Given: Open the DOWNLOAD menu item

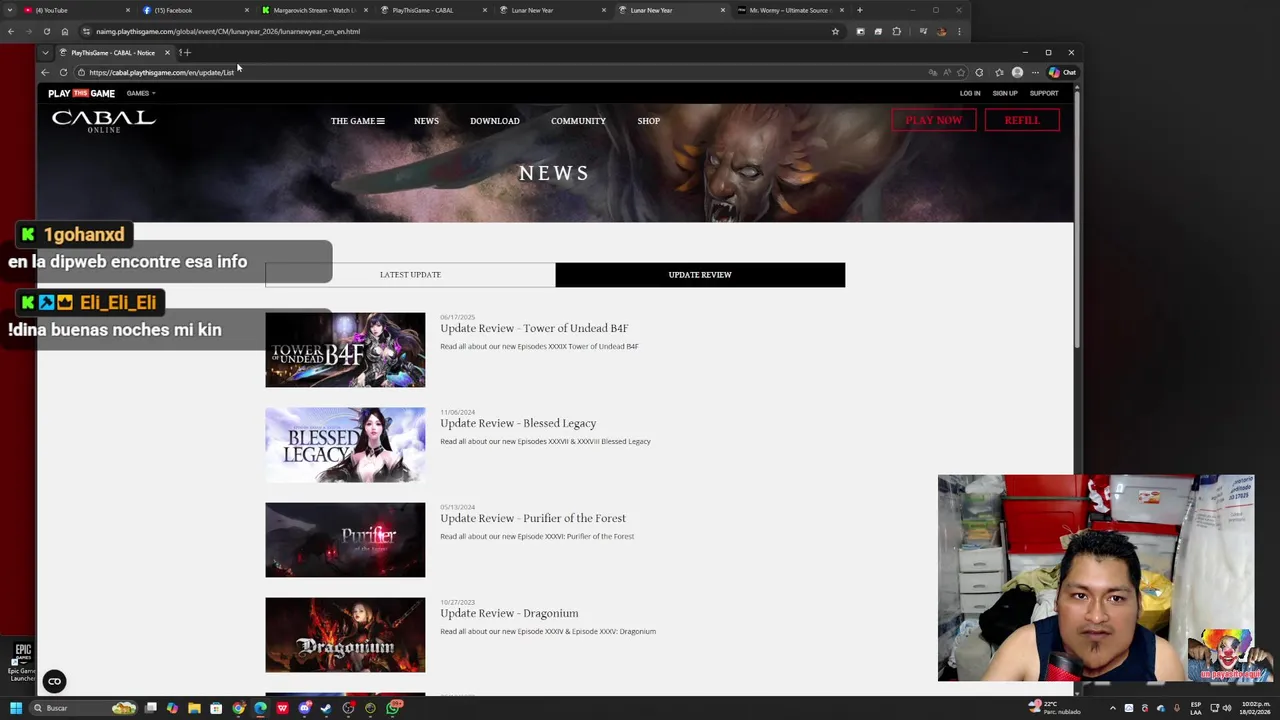Looking at the screenshot, I should [x=495, y=121].
